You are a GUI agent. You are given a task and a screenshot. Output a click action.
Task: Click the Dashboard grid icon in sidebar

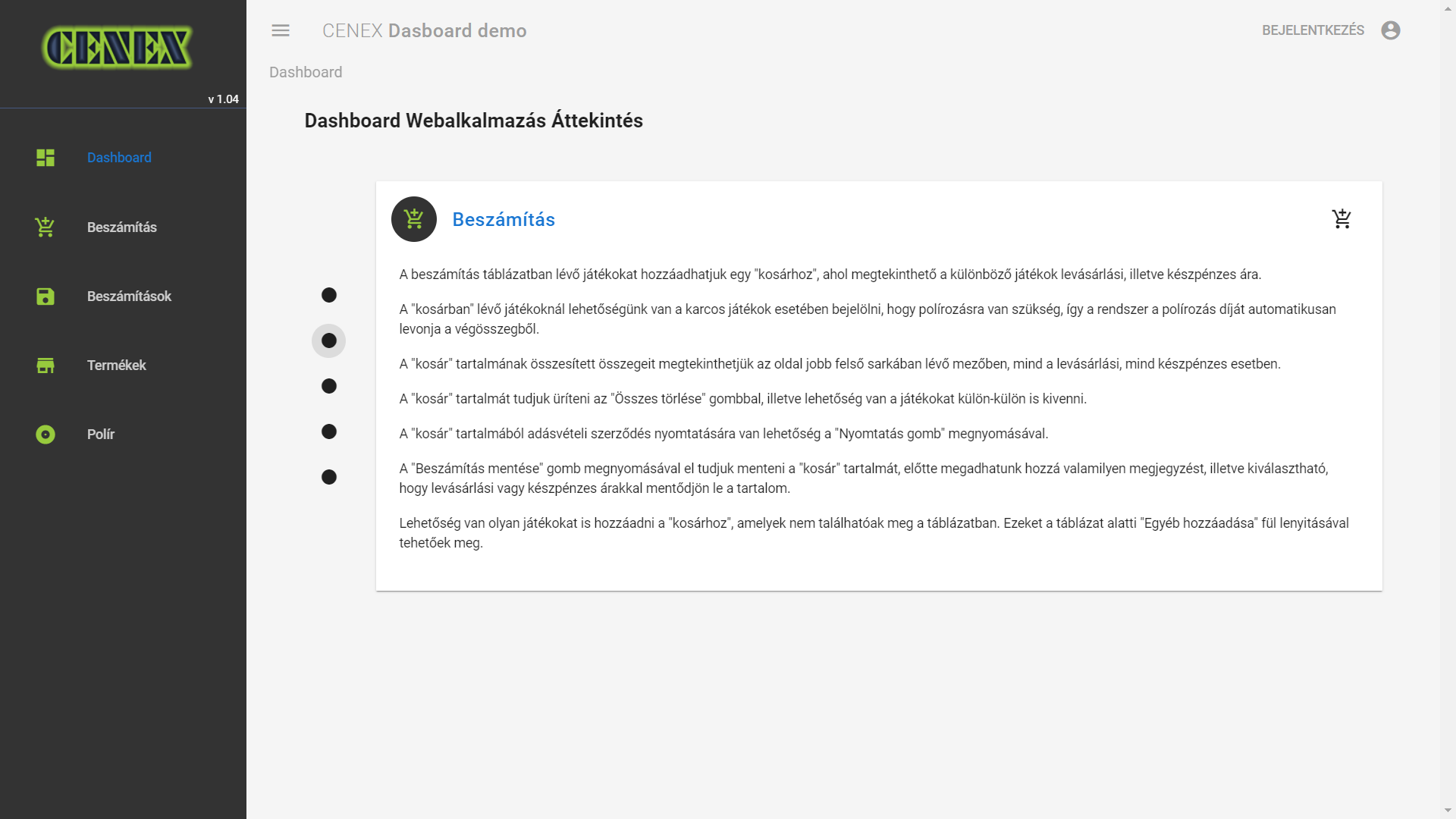45,158
